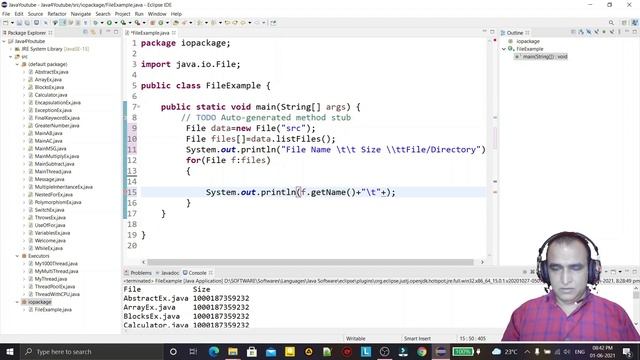The height and width of the screenshot is (360, 640).
Task: Toggle Hide Static Members in Outline toolbar
Action: tap(596, 32)
